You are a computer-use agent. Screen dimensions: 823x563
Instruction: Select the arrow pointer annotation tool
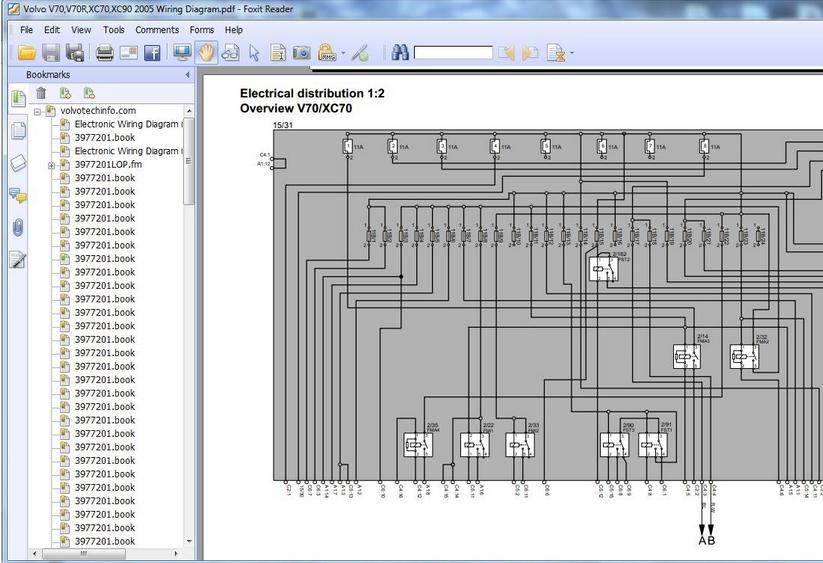click(255, 53)
